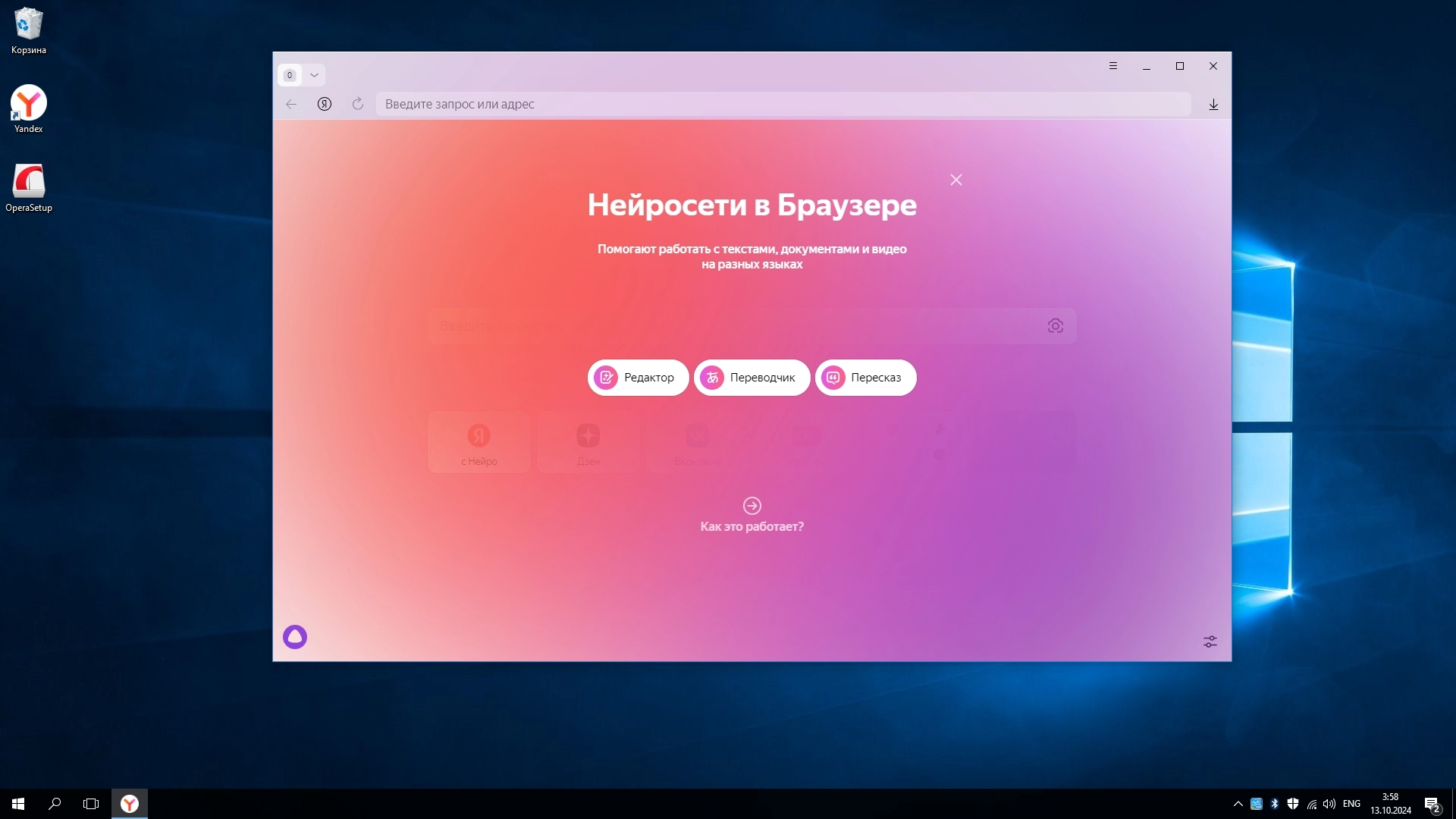Screen dimensions: 1456x819
Task: Reload the page with refresh icon
Action: click(358, 104)
